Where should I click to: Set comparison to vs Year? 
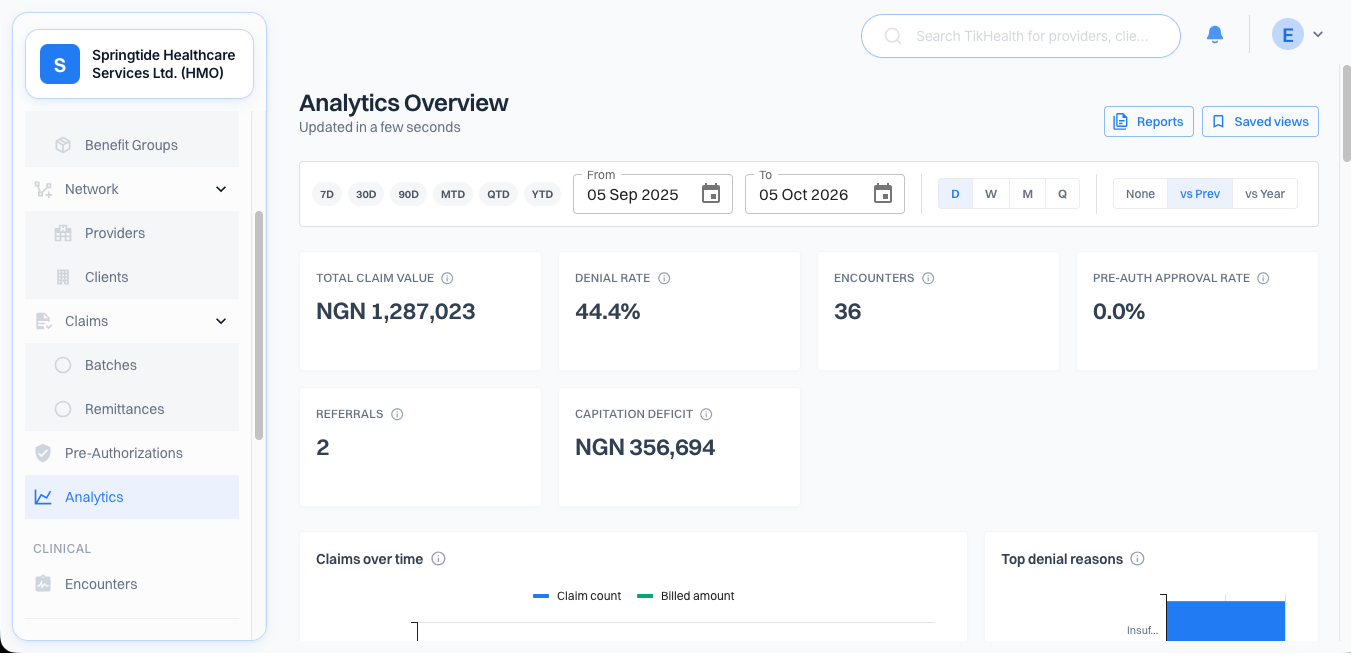(1265, 194)
